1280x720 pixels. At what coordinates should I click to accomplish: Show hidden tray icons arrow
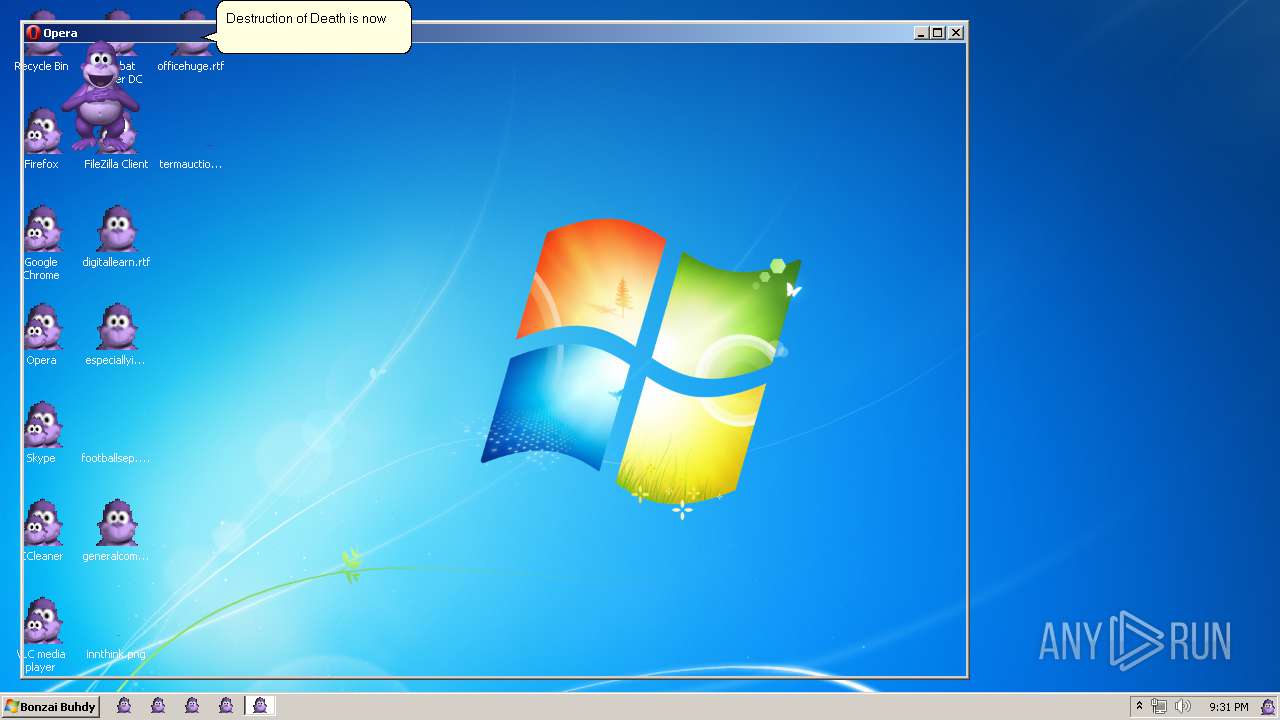pyautogui.click(x=1139, y=706)
